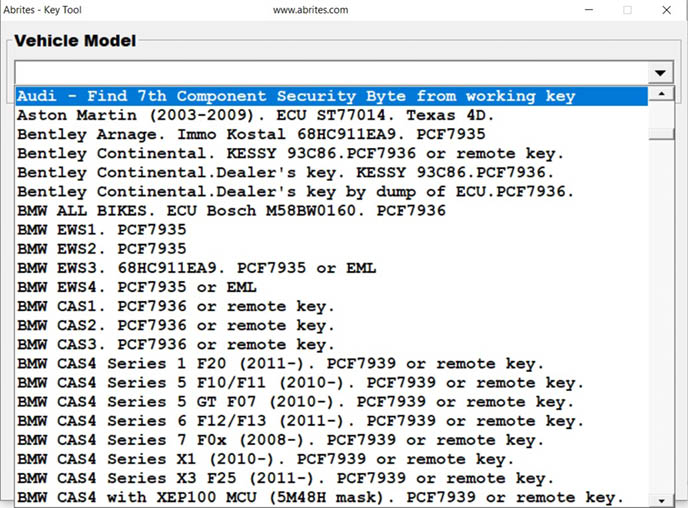Viewport: 688px width, 508px height.
Task: Select BMW CAS1 PCF7936 or remote key
Action: click(175, 306)
